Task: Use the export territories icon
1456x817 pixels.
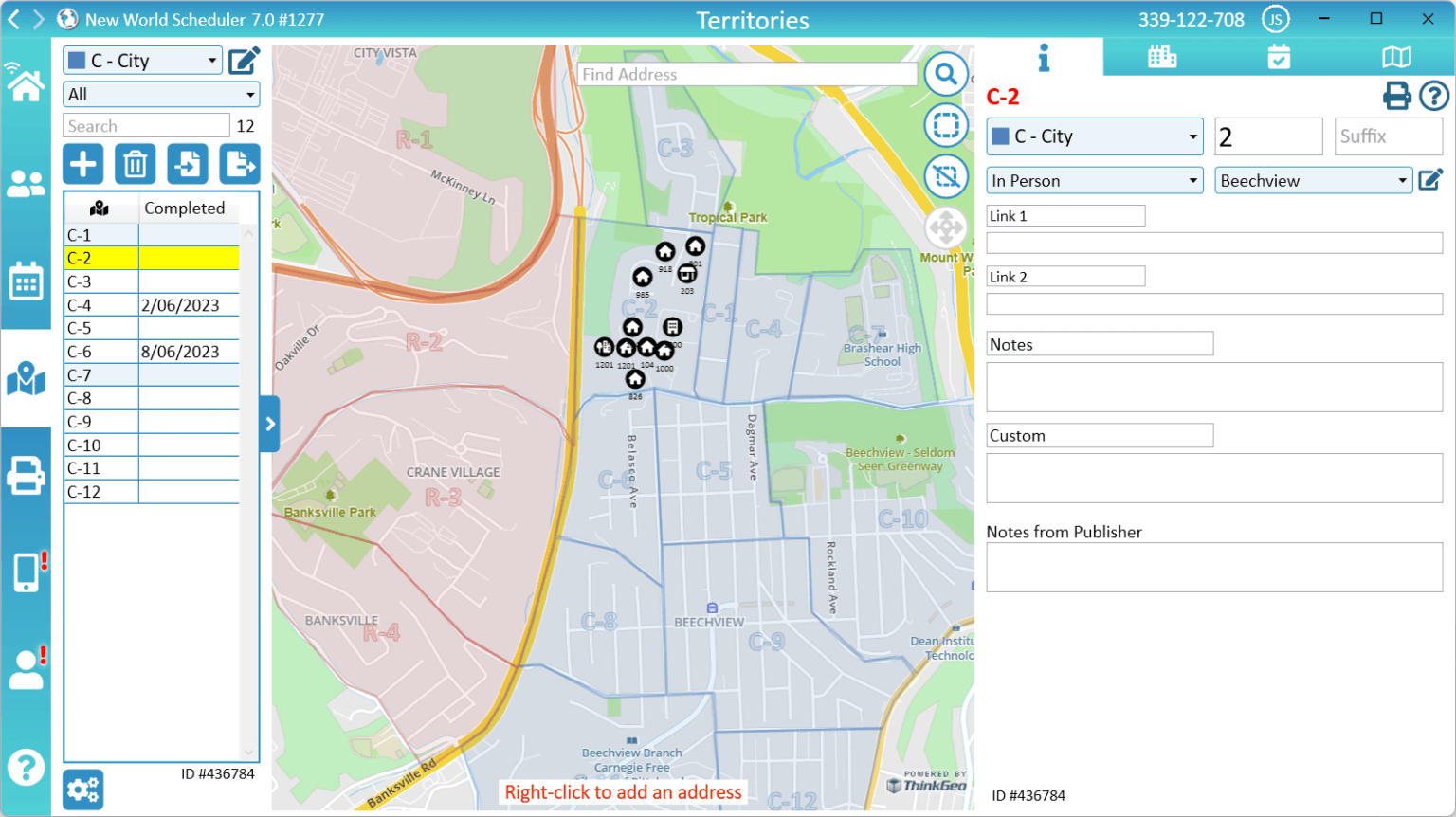Action: [239, 164]
